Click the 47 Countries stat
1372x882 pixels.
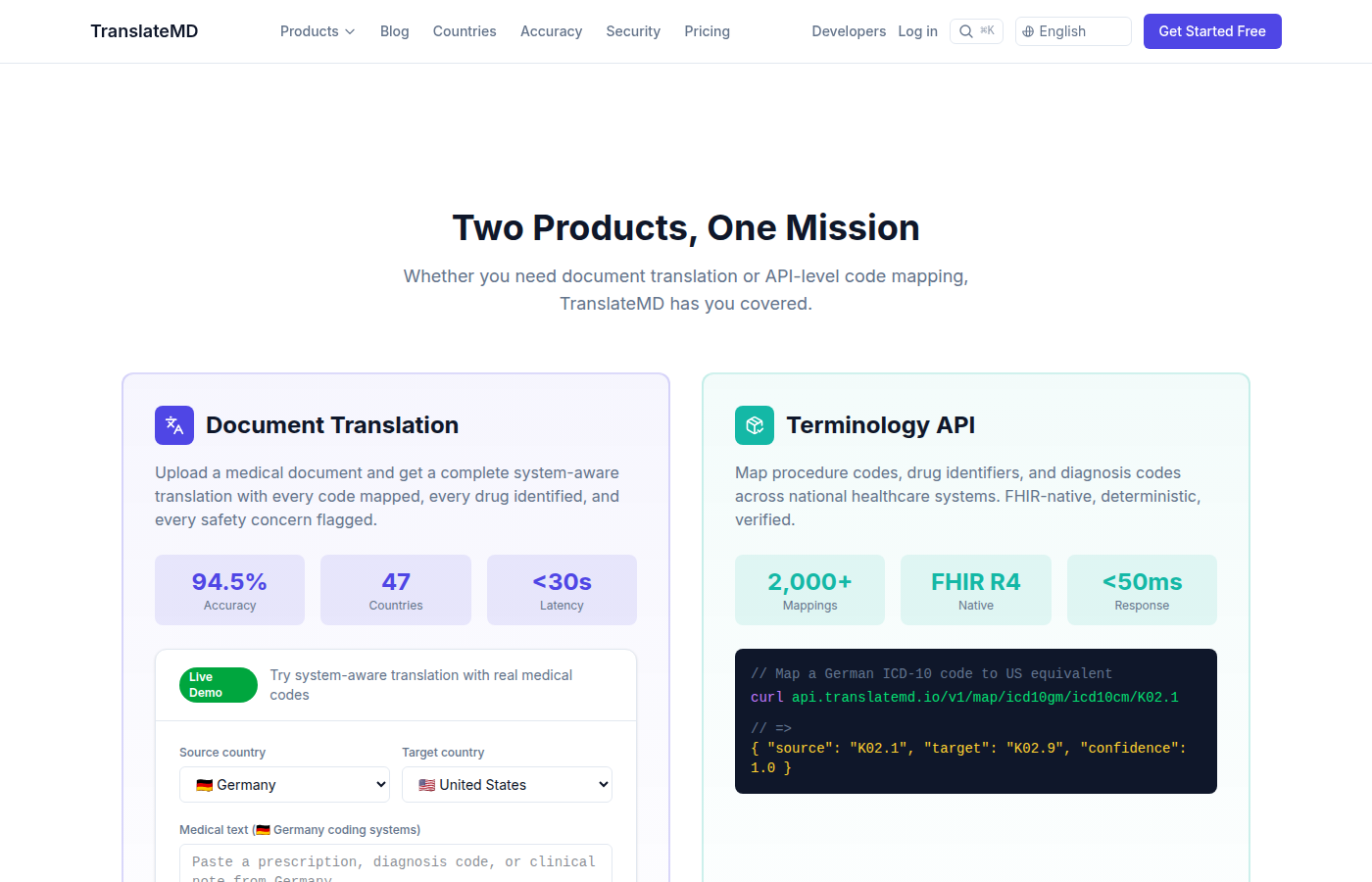pyautogui.click(x=396, y=590)
